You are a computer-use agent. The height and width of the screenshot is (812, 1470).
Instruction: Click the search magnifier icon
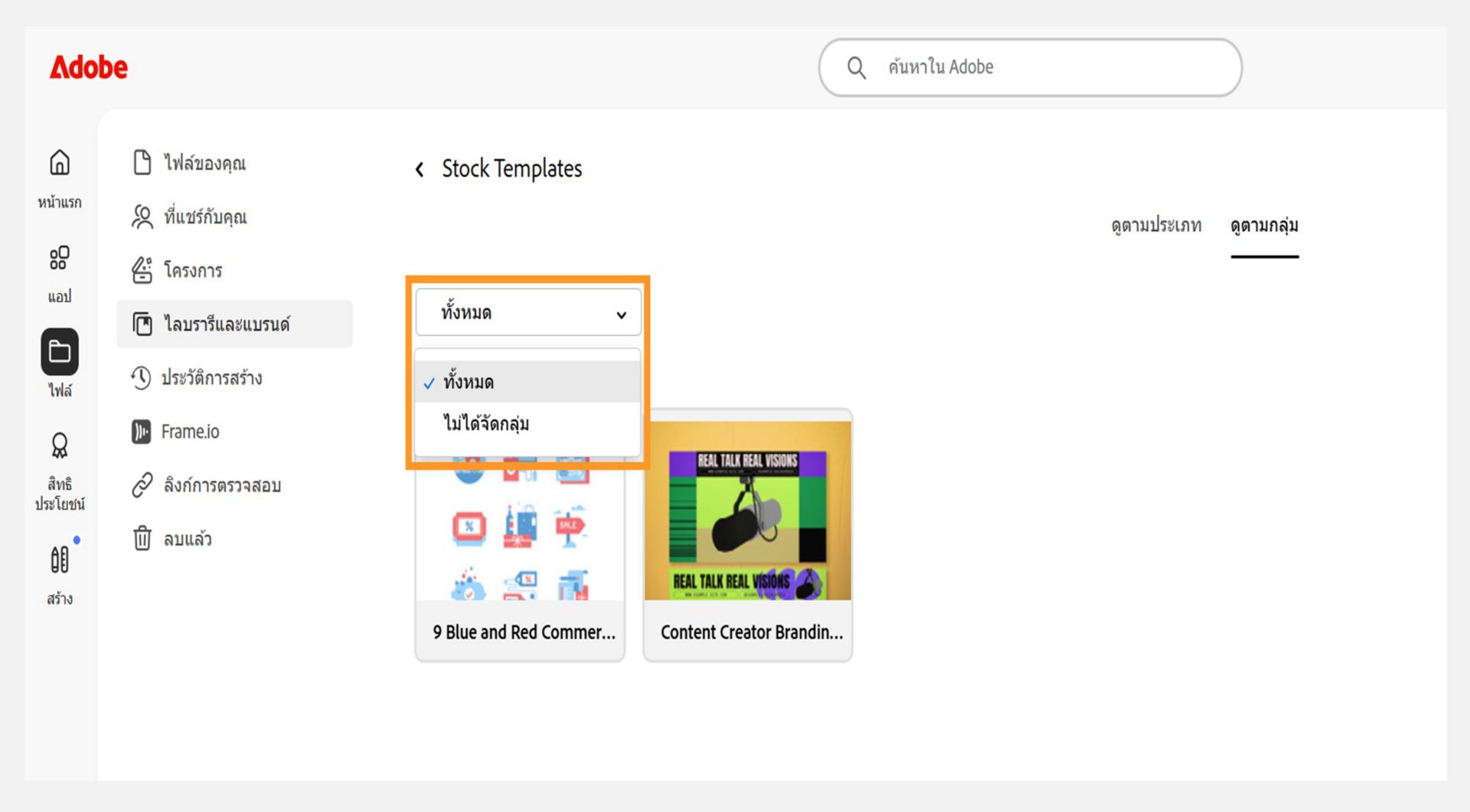pyautogui.click(x=857, y=68)
